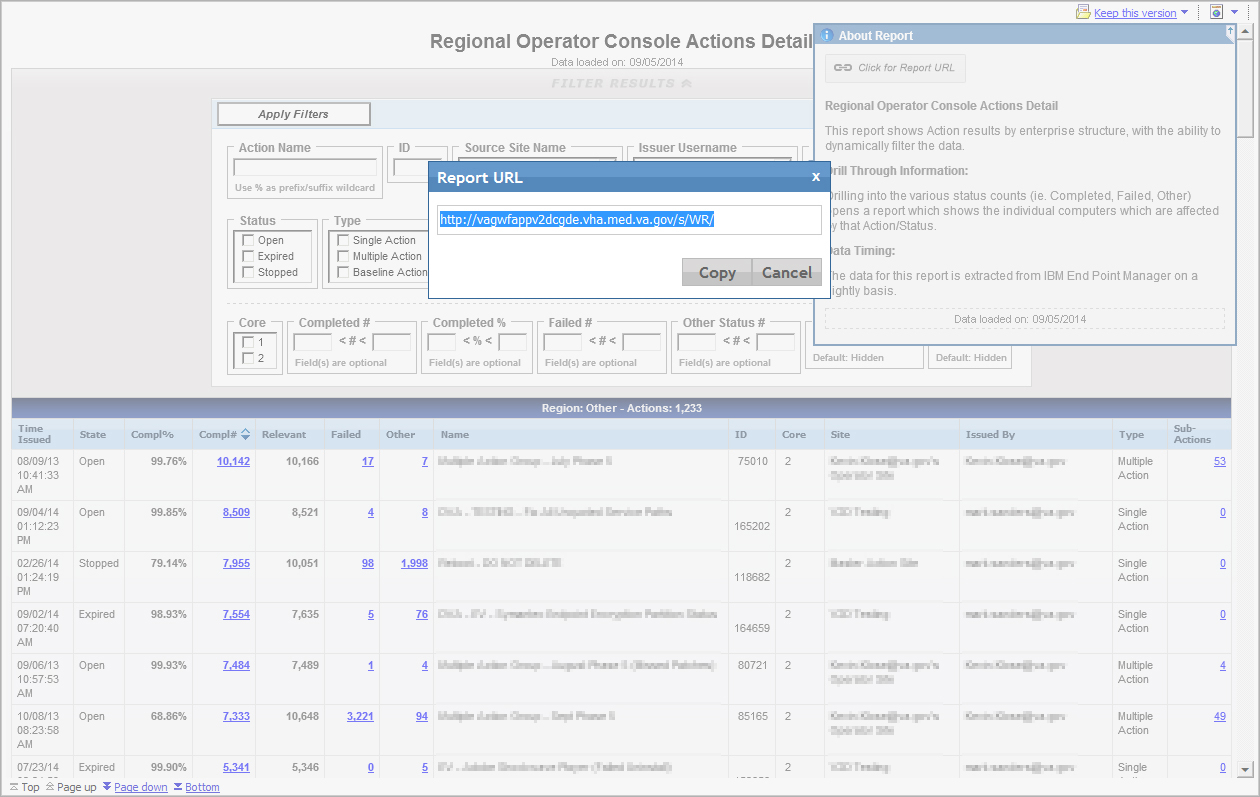Open the Keep this version dropdown arrow
This screenshot has width=1260, height=797.
tap(1185, 13)
